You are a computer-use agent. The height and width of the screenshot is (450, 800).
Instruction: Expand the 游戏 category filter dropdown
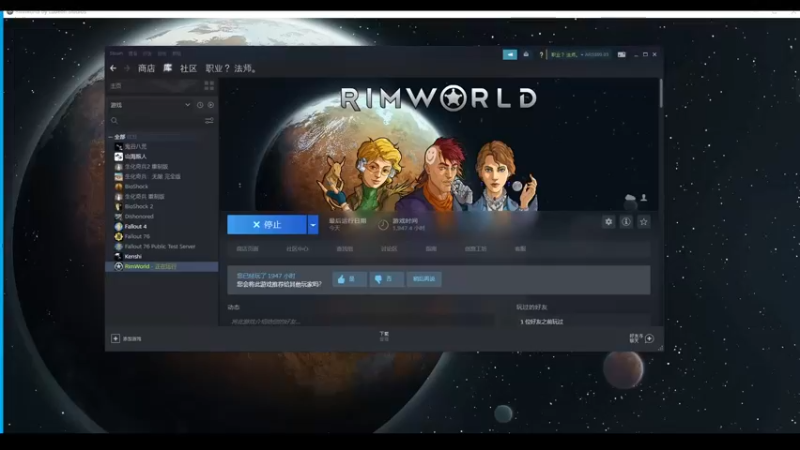tap(187, 105)
